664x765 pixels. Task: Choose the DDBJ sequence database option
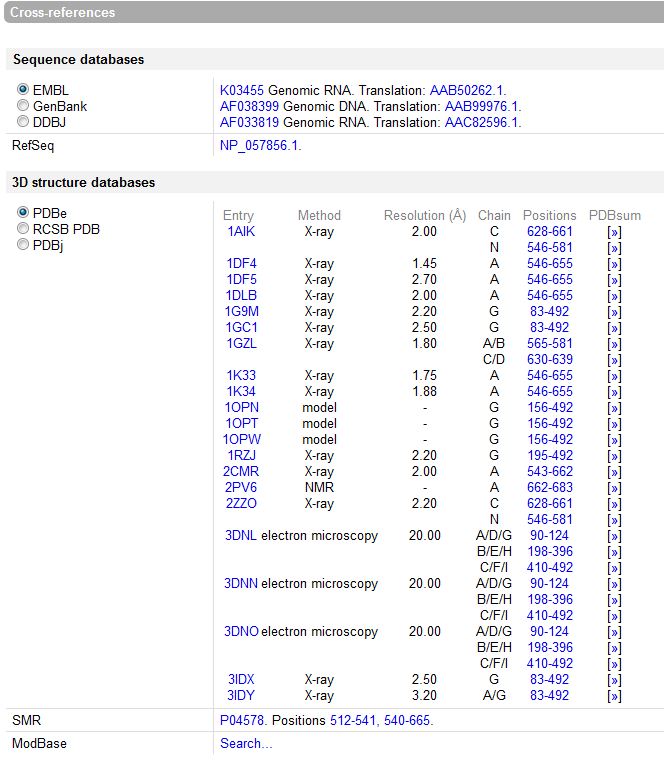23,122
